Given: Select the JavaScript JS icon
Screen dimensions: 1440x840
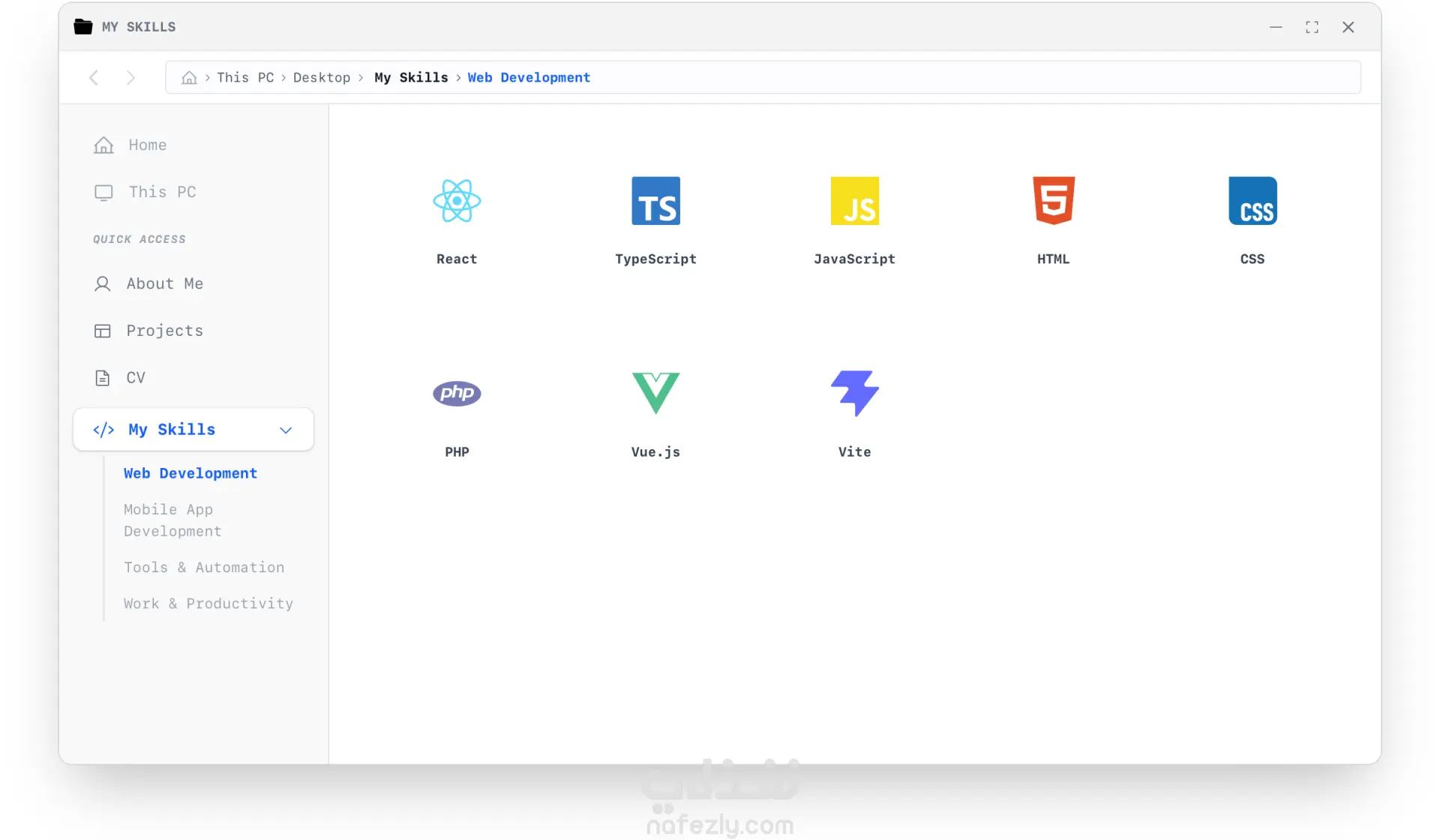Looking at the screenshot, I should tap(854, 201).
